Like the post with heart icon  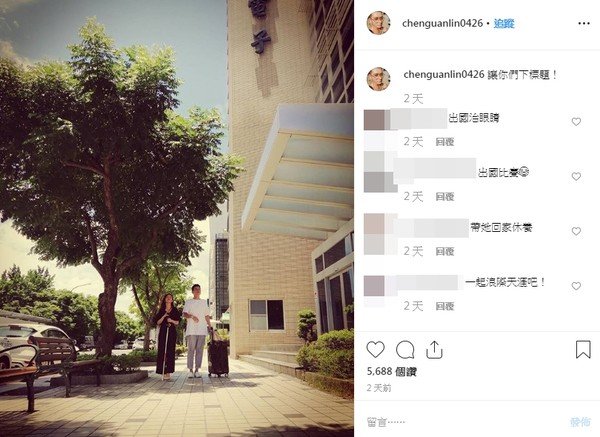pyautogui.click(x=375, y=349)
